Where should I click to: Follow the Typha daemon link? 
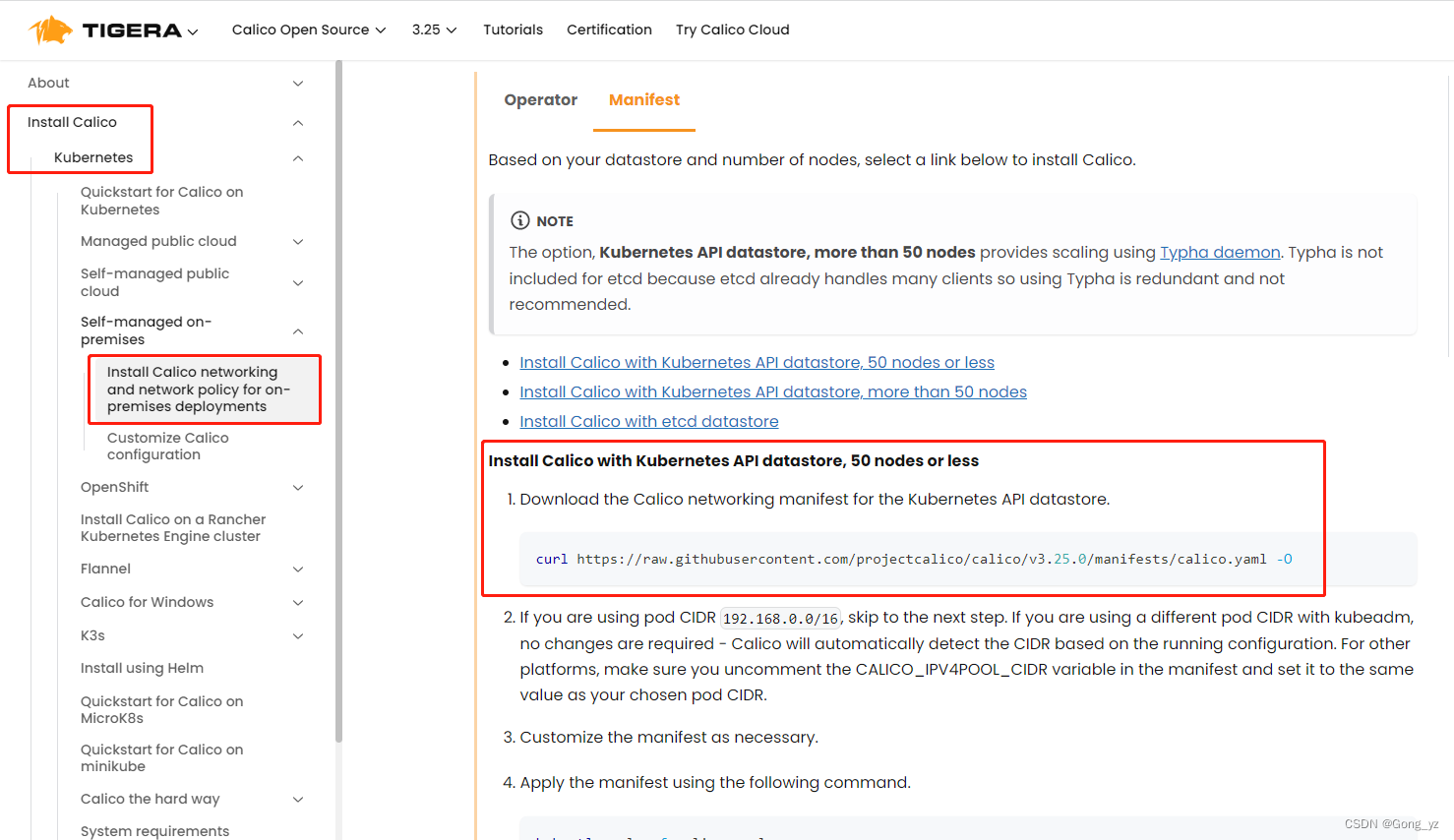(1220, 253)
